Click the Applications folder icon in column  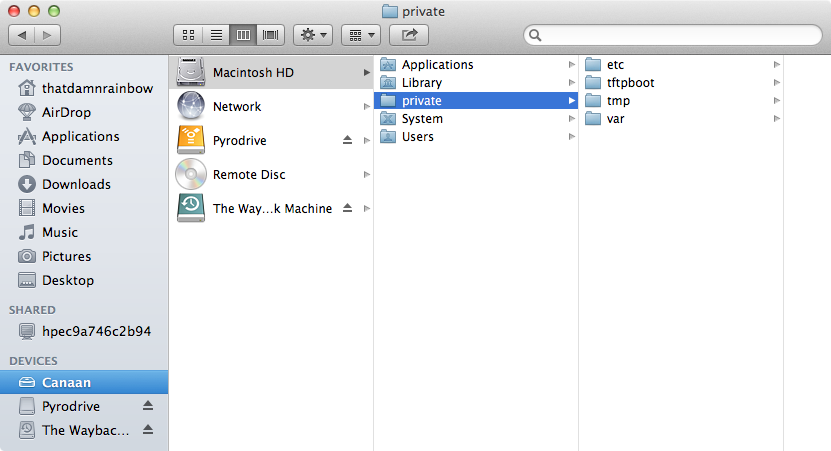pos(388,65)
